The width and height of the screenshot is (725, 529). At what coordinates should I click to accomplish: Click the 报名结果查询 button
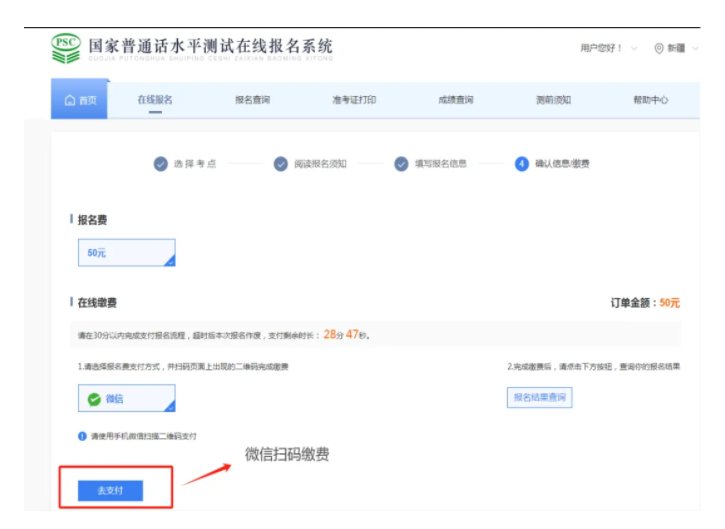pos(539,397)
